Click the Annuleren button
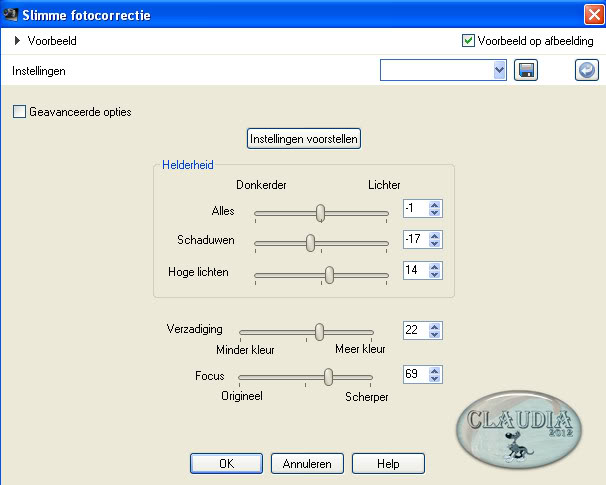This screenshot has width=606, height=485. (307, 463)
